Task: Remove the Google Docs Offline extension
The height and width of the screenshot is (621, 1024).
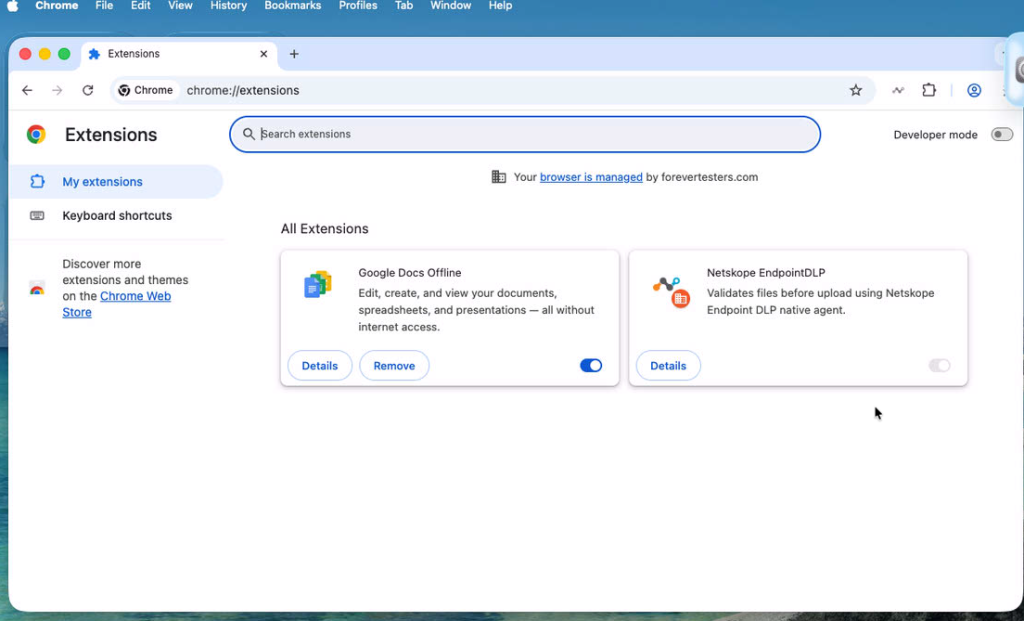Action: [394, 366]
